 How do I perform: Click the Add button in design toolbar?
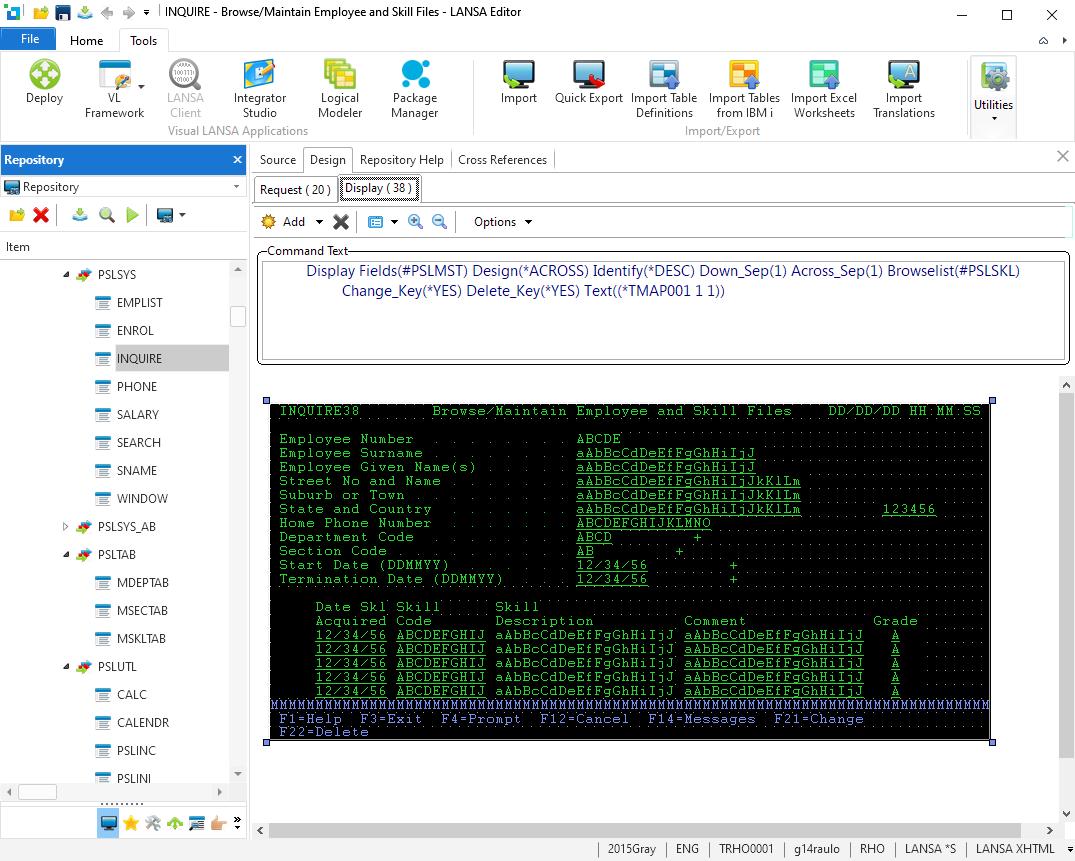coord(284,222)
